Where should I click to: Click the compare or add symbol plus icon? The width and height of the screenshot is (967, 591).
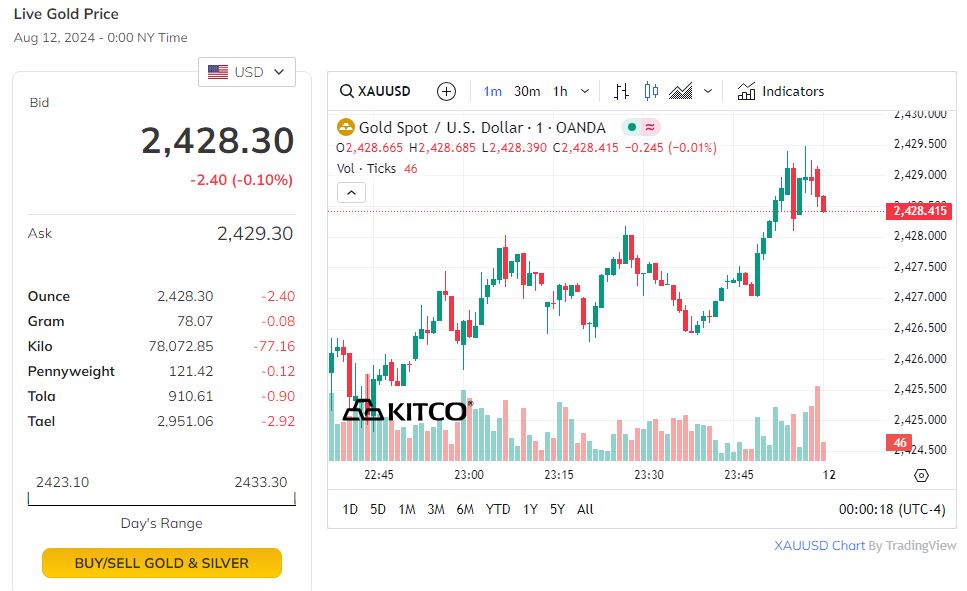[x=447, y=91]
